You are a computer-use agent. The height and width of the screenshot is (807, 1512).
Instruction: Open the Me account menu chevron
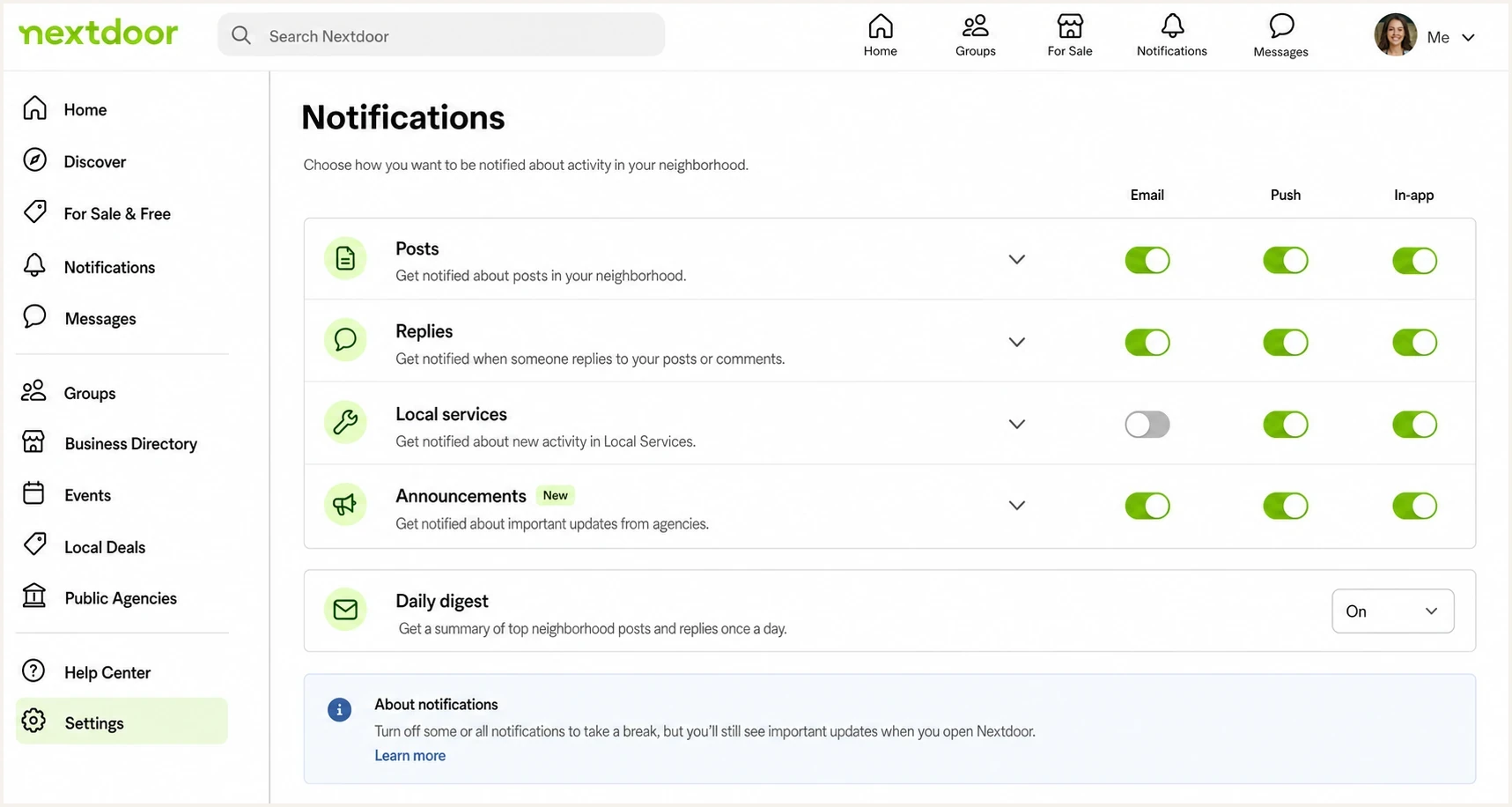pos(1468,37)
